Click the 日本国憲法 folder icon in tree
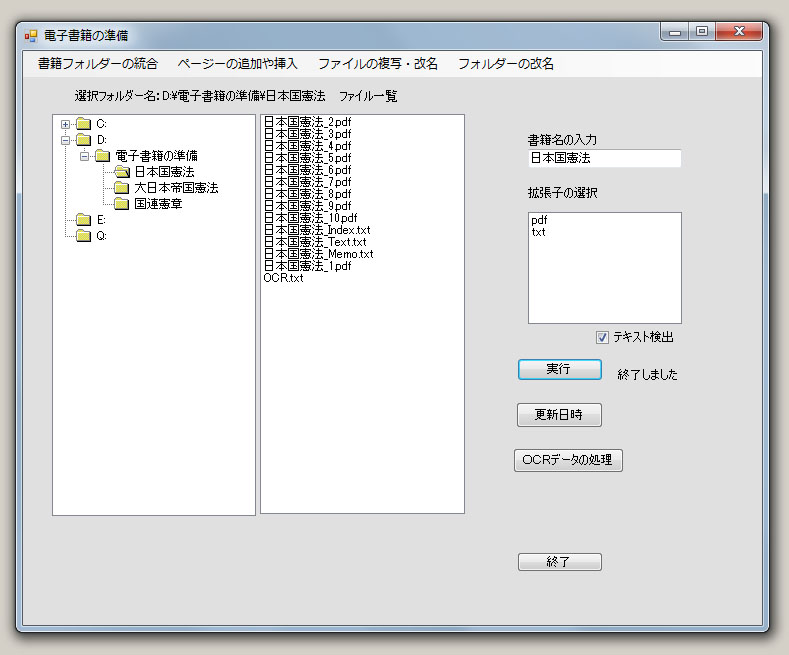 pos(121,172)
